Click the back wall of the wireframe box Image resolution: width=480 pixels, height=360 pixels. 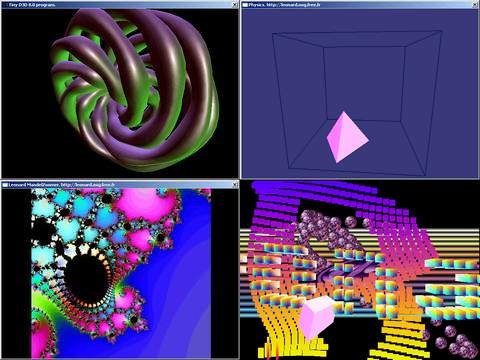364,83
